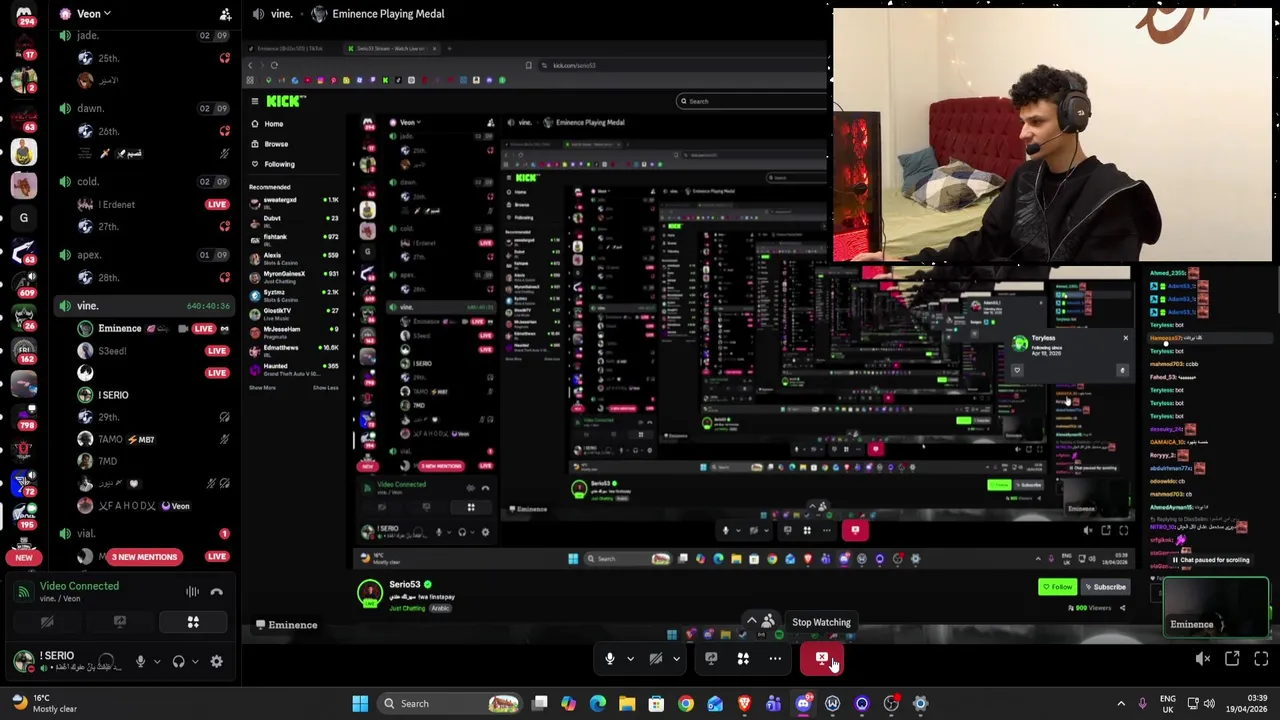The height and width of the screenshot is (720, 1280).
Task: Click the Video Connected status text
Action: [79, 586]
